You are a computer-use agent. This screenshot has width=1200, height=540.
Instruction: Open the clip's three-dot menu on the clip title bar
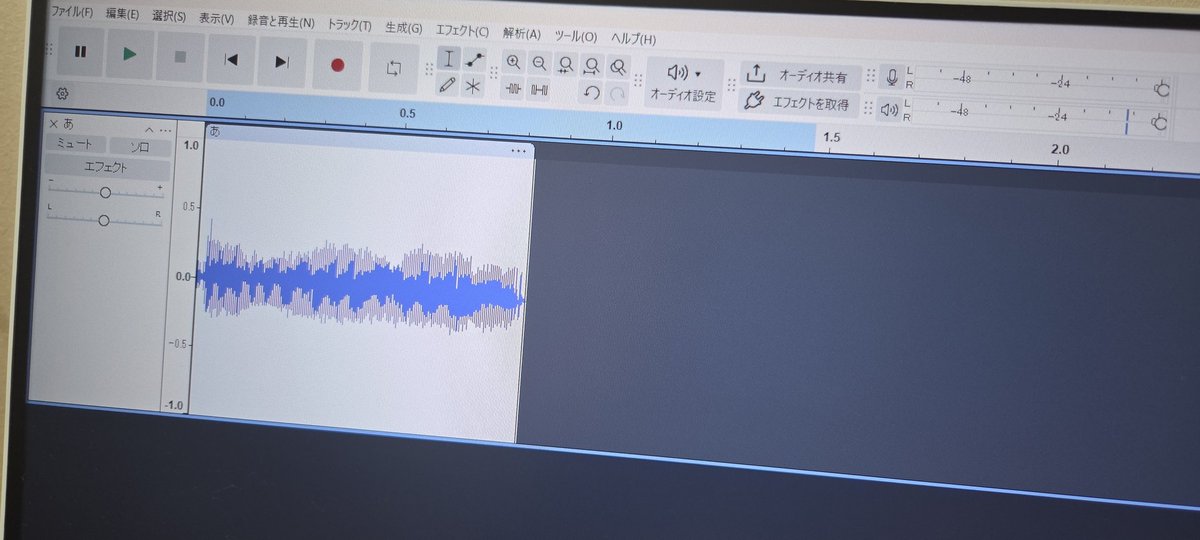(x=518, y=150)
